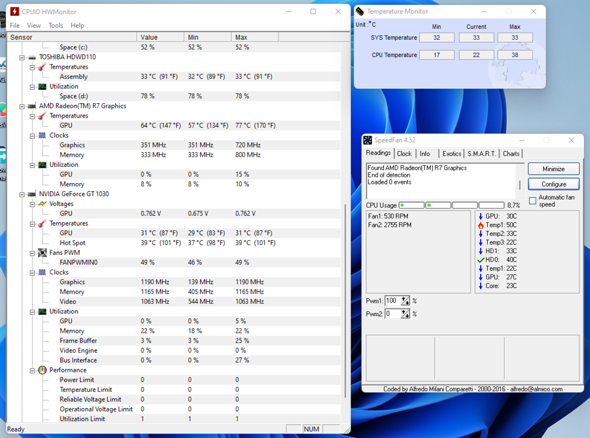Screen dimensions: 590x438
Task: Click the green checkmark icon beside HD0: 40C
Action: coord(481,260)
